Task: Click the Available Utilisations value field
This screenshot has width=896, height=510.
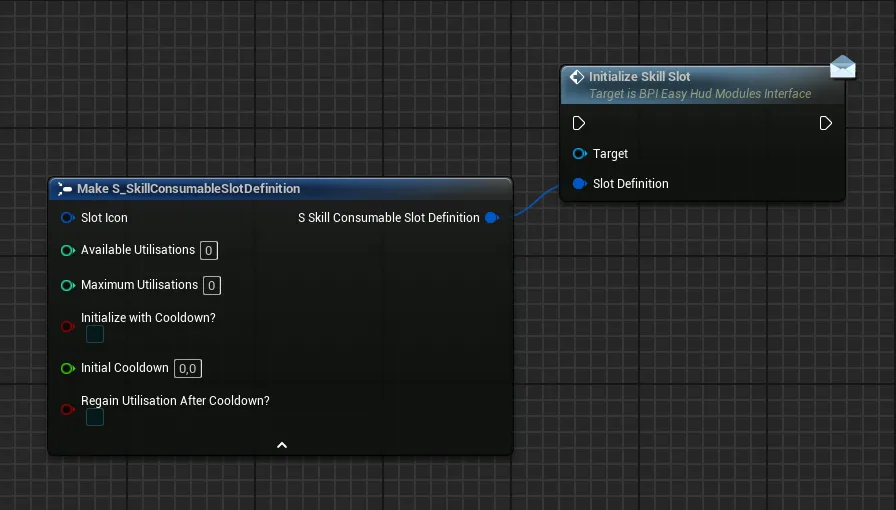Action: click(x=209, y=250)
